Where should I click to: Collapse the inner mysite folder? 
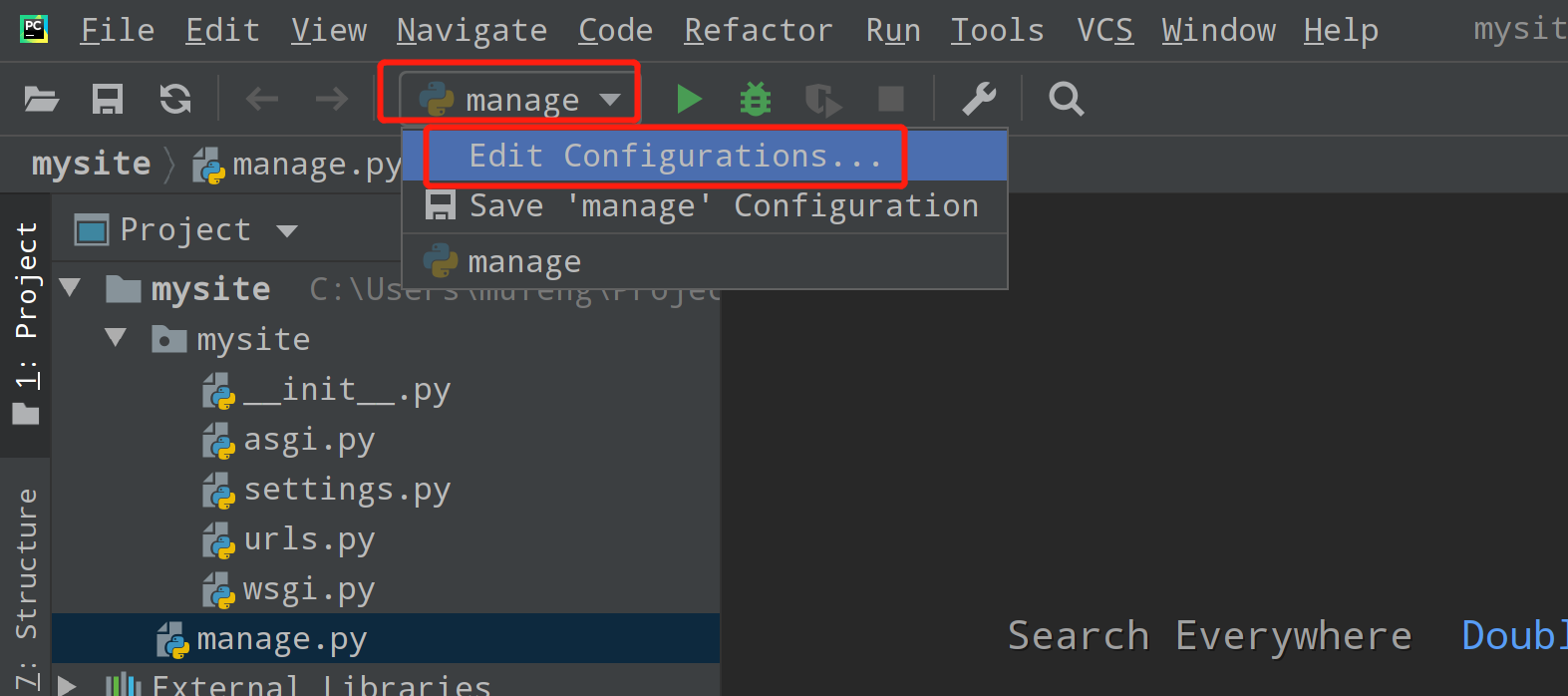[x=116, y=339]
